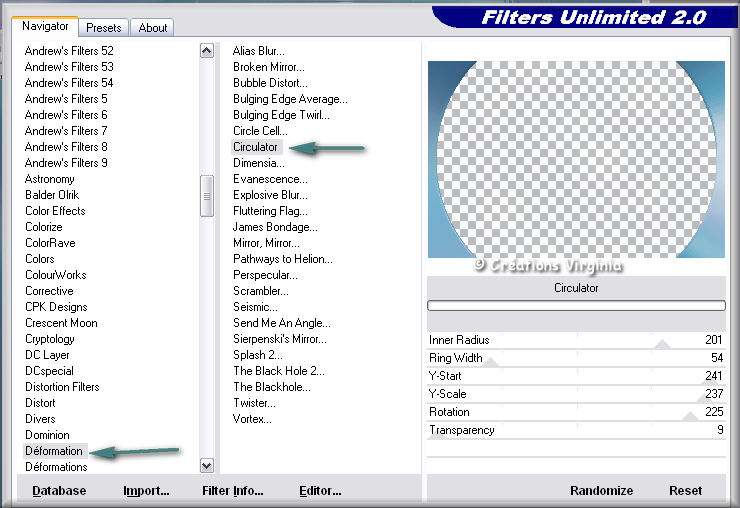Screen dimensions: 740x508
Task: Select the Circulator filter
Action: 255,147
